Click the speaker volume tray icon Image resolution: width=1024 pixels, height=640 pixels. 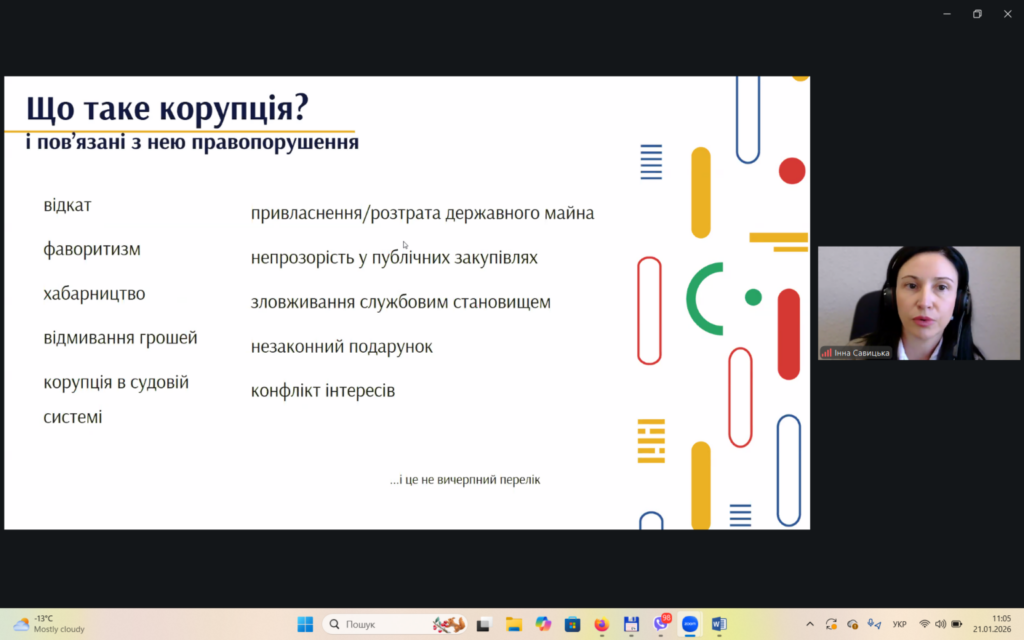coord(940,624)
